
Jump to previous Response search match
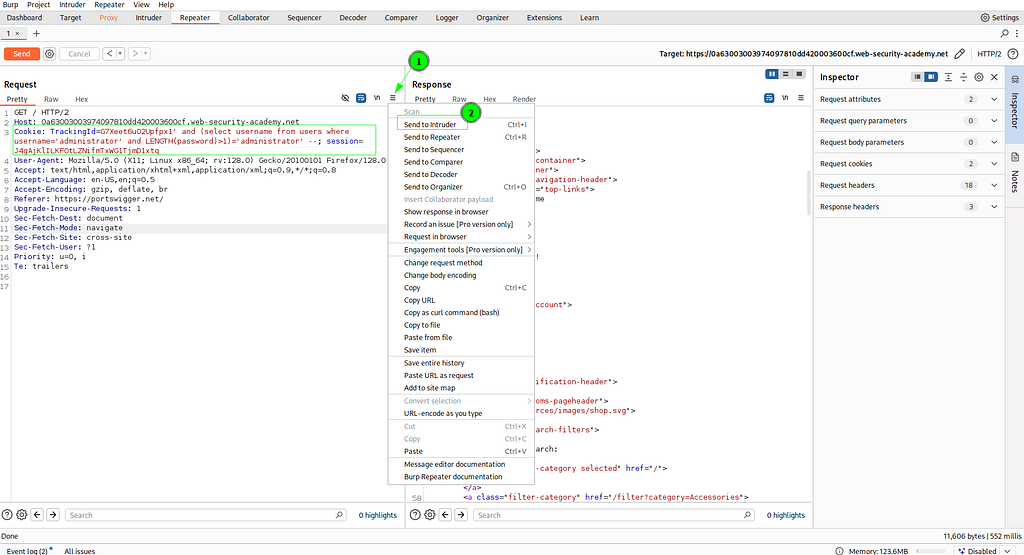pos(445,515)
